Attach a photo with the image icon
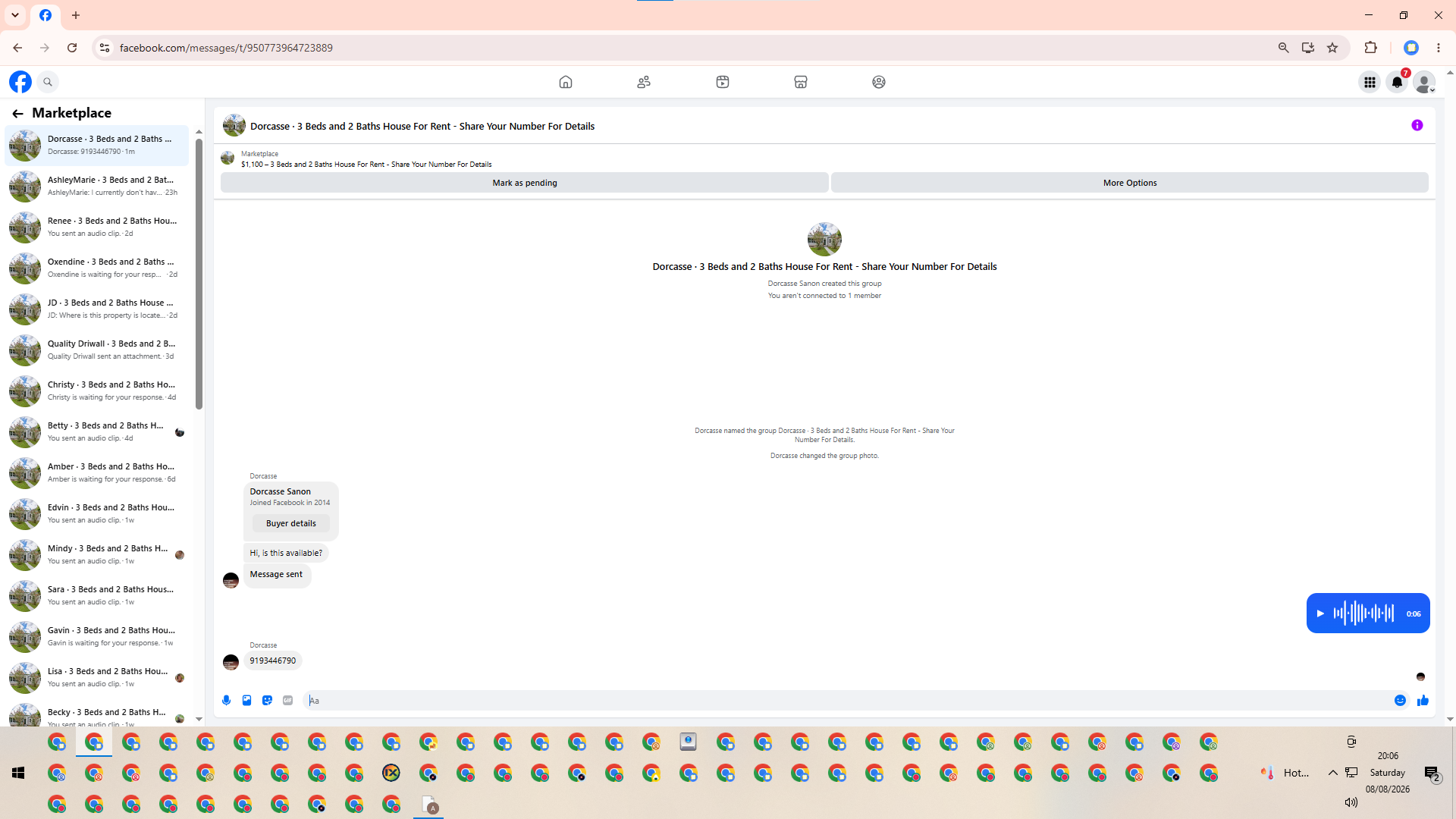The width and height of the screenshot is (1456, 819). tap(247, 701)
